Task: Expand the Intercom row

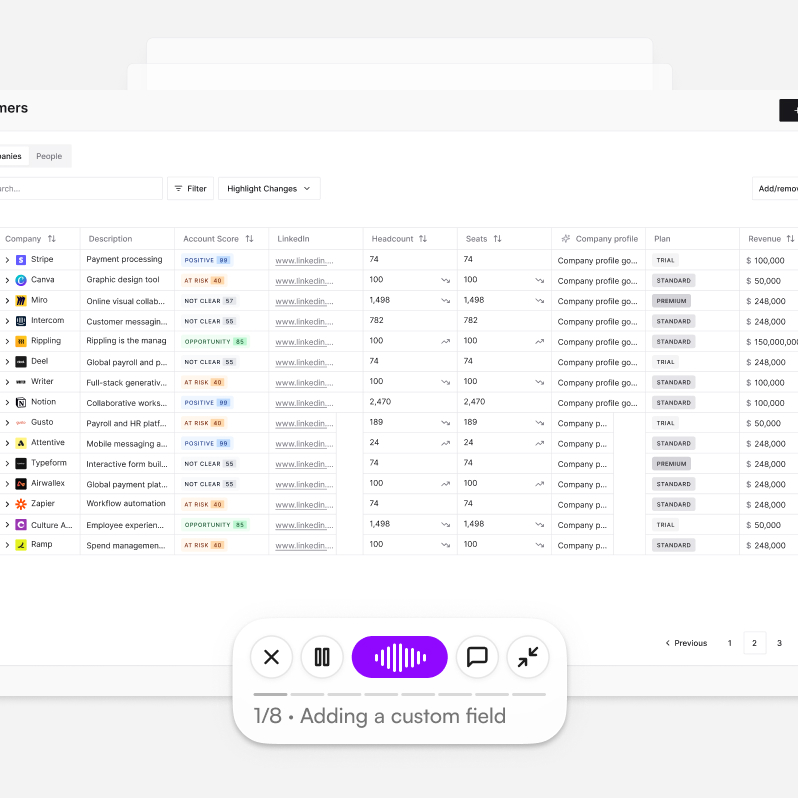Action: [7, 321]
